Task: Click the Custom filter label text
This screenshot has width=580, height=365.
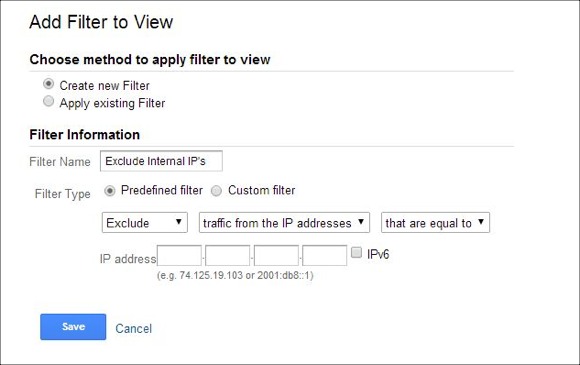Action: [x=262, y=190]
